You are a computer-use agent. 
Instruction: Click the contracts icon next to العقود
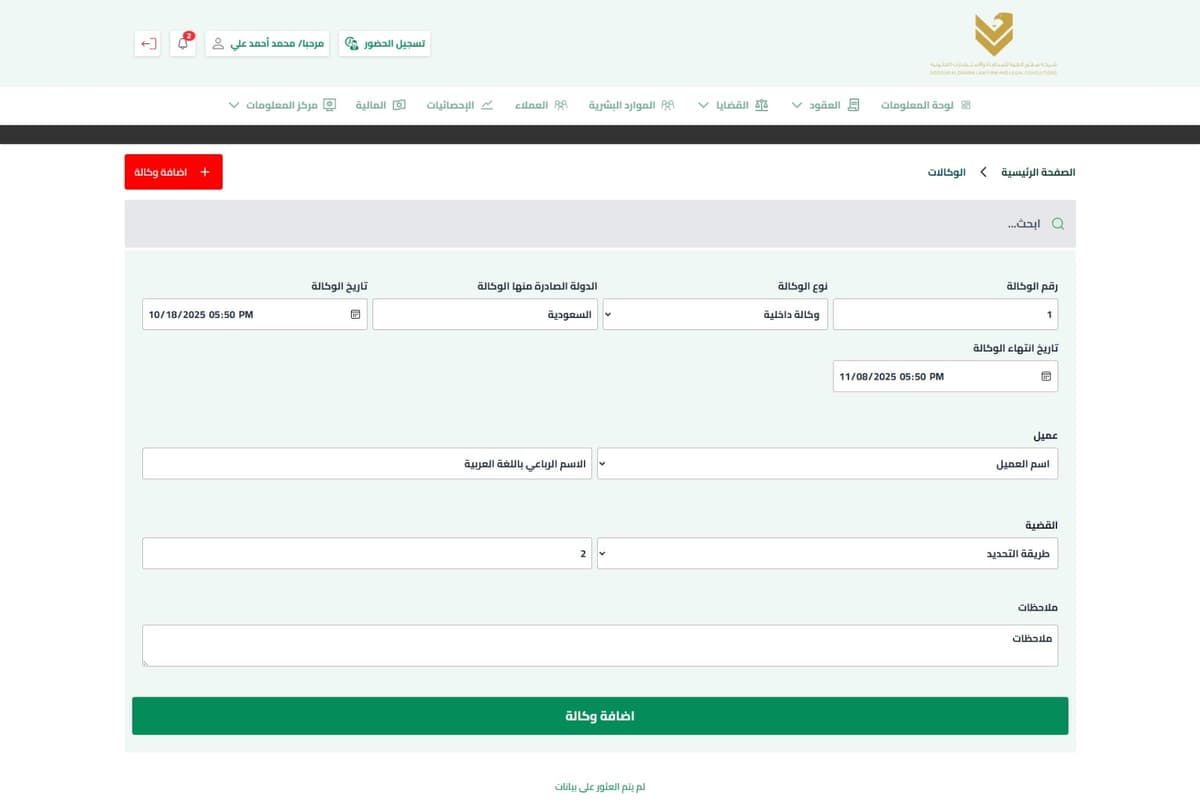click(x=853, y=105)
